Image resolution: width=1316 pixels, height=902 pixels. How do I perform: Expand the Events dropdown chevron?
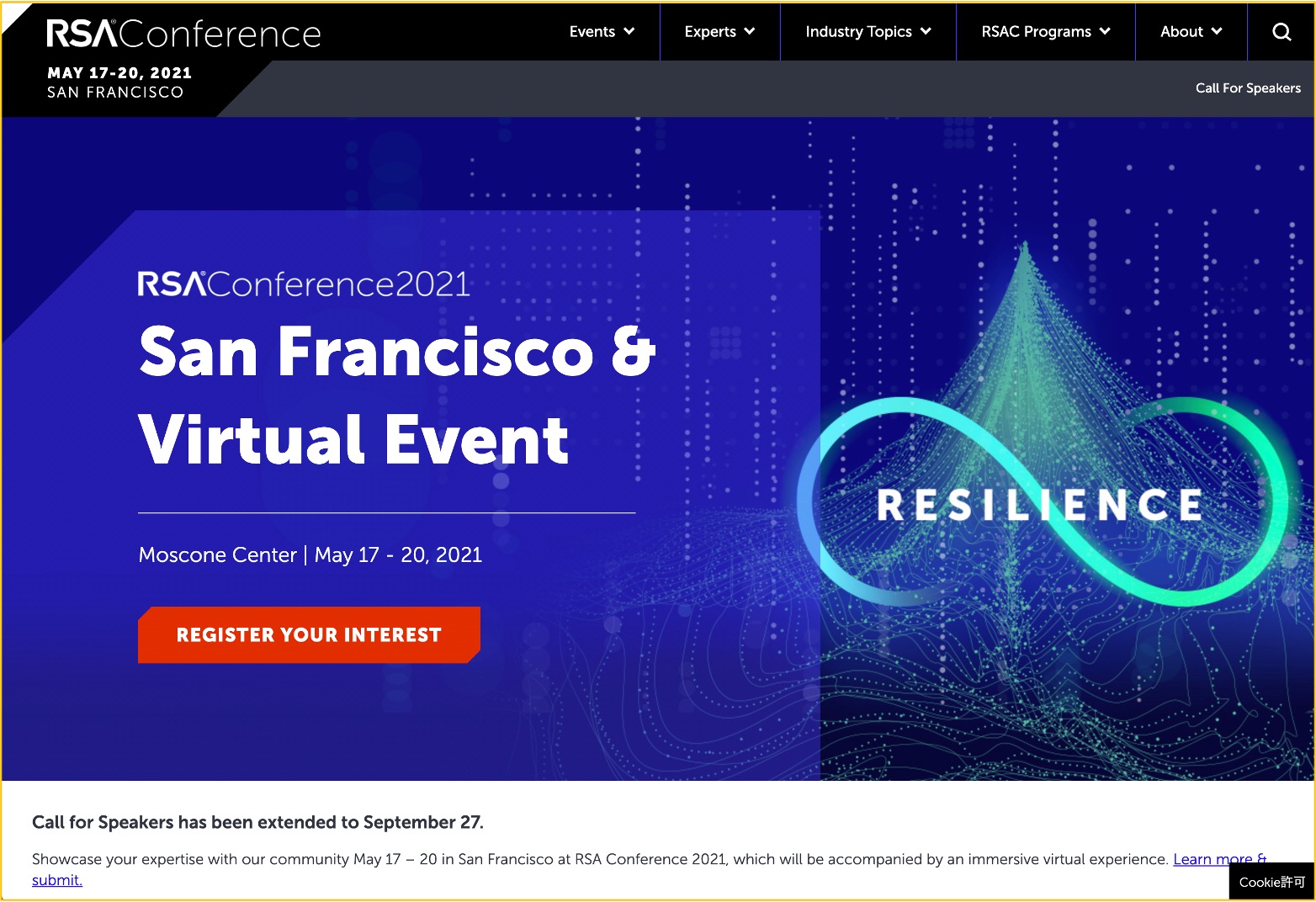629,32
